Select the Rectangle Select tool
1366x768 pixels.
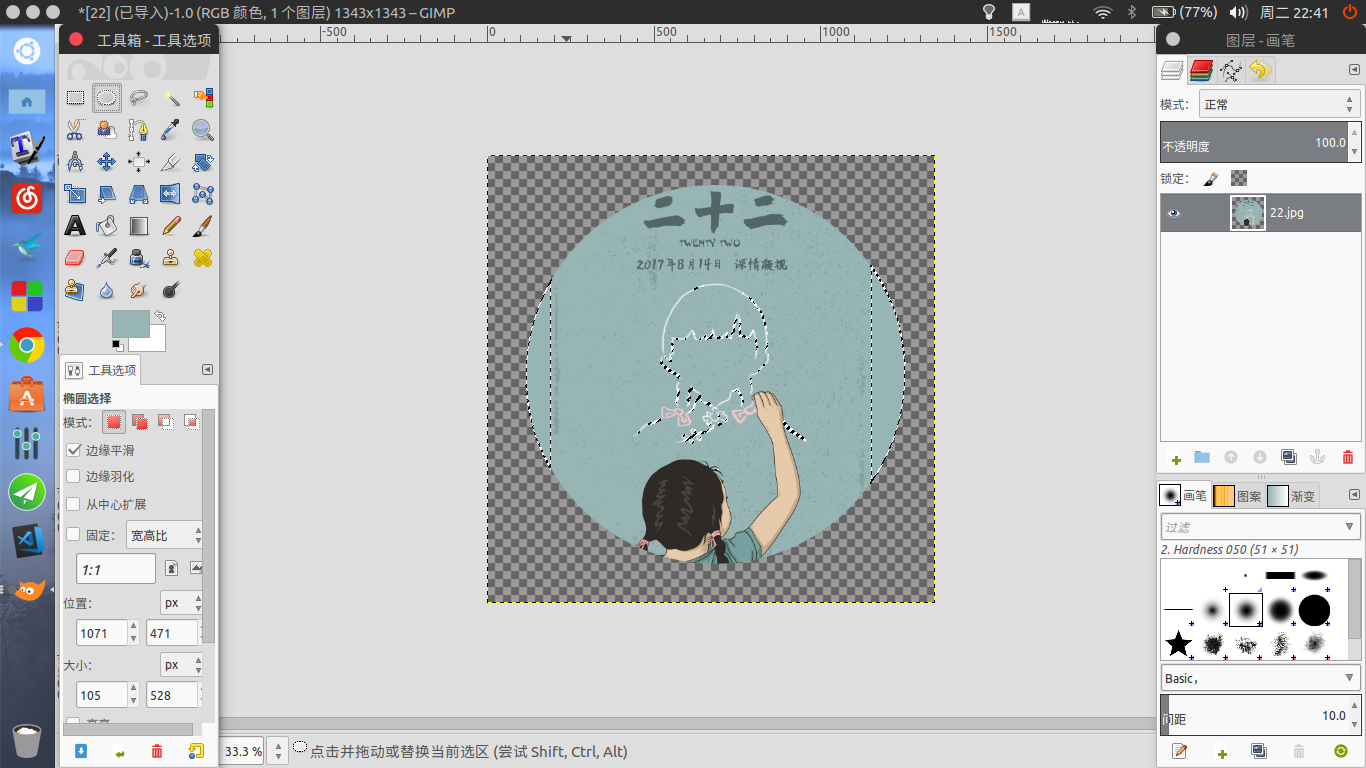[75, 98]
